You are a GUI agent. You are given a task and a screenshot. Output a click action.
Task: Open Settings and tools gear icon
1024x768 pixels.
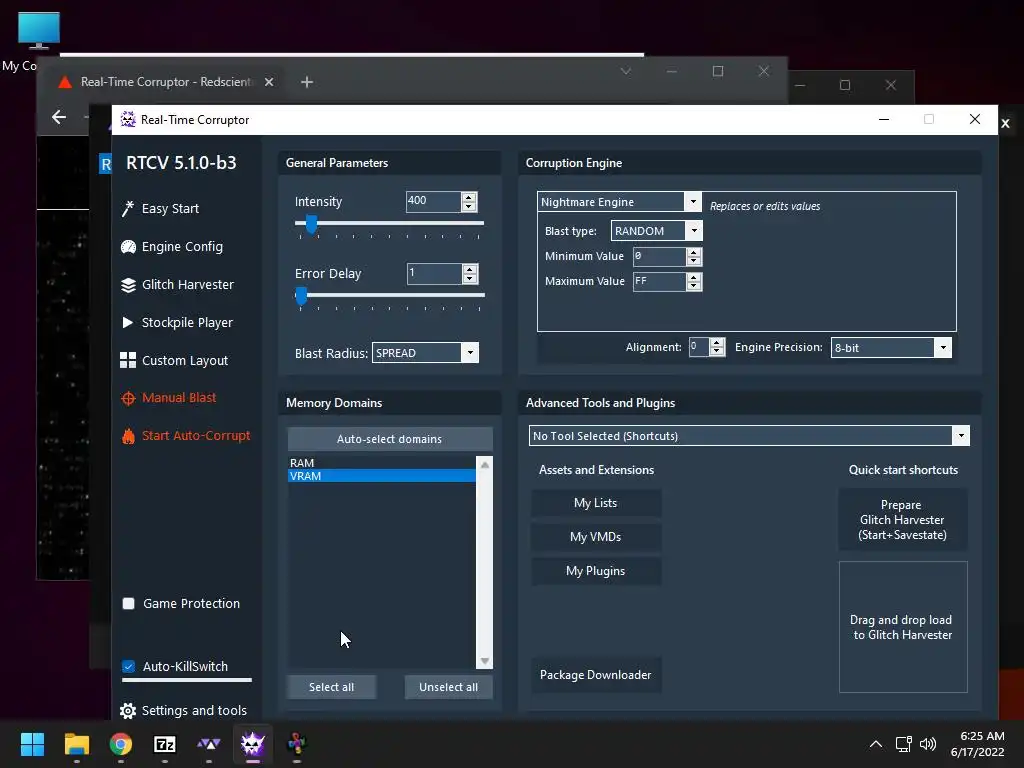(128, 711)
